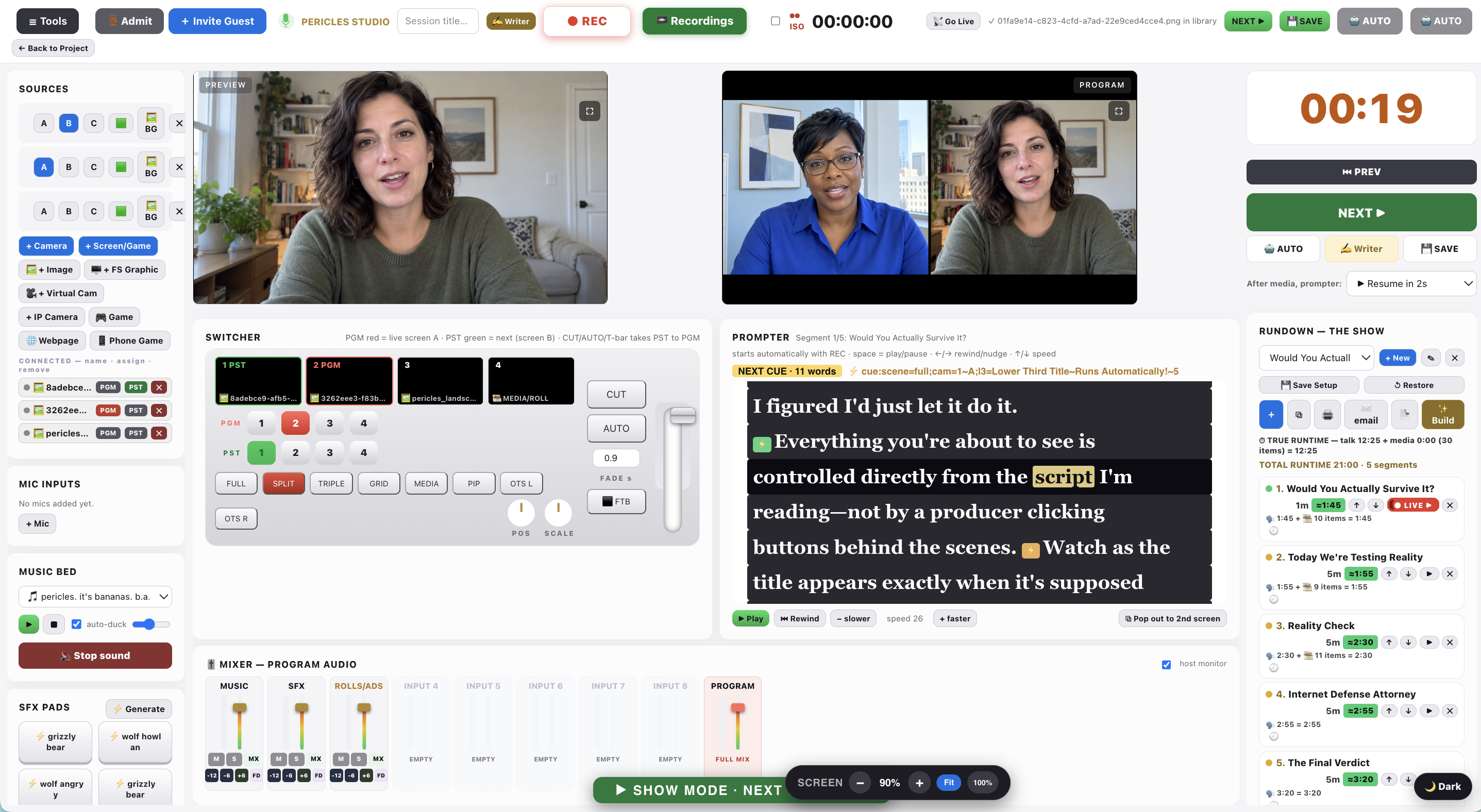Trigger the wolf angry SFX pad
The height and width of the screenshot is (812, 1481).
pyautogui.click(x=55, y=788)
